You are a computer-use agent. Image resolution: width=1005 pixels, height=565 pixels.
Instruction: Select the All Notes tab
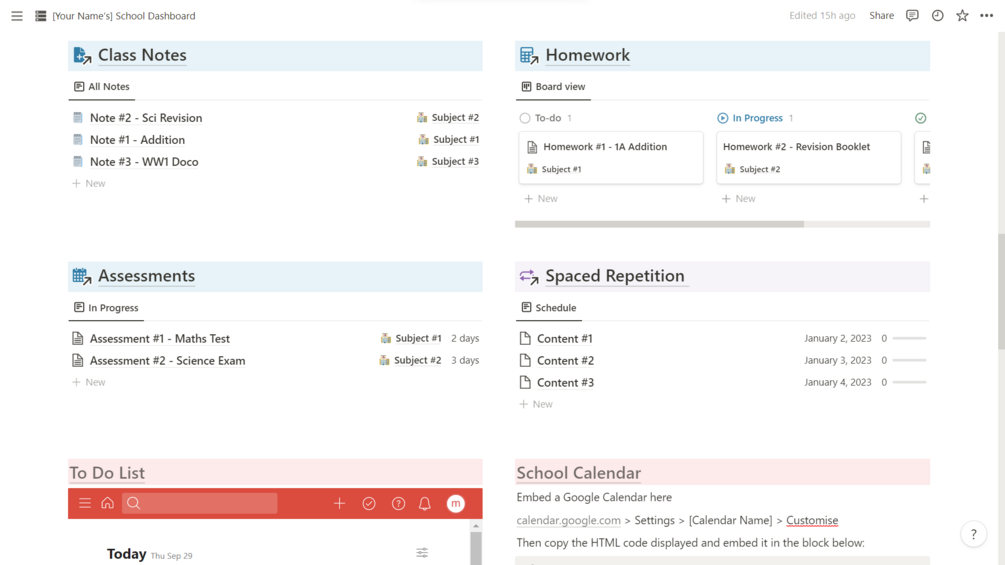click(x=102, y=87)
